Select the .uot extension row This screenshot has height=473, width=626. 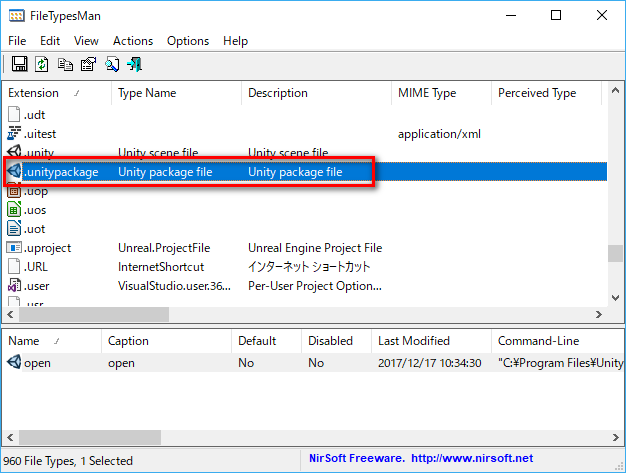[305, 229]
